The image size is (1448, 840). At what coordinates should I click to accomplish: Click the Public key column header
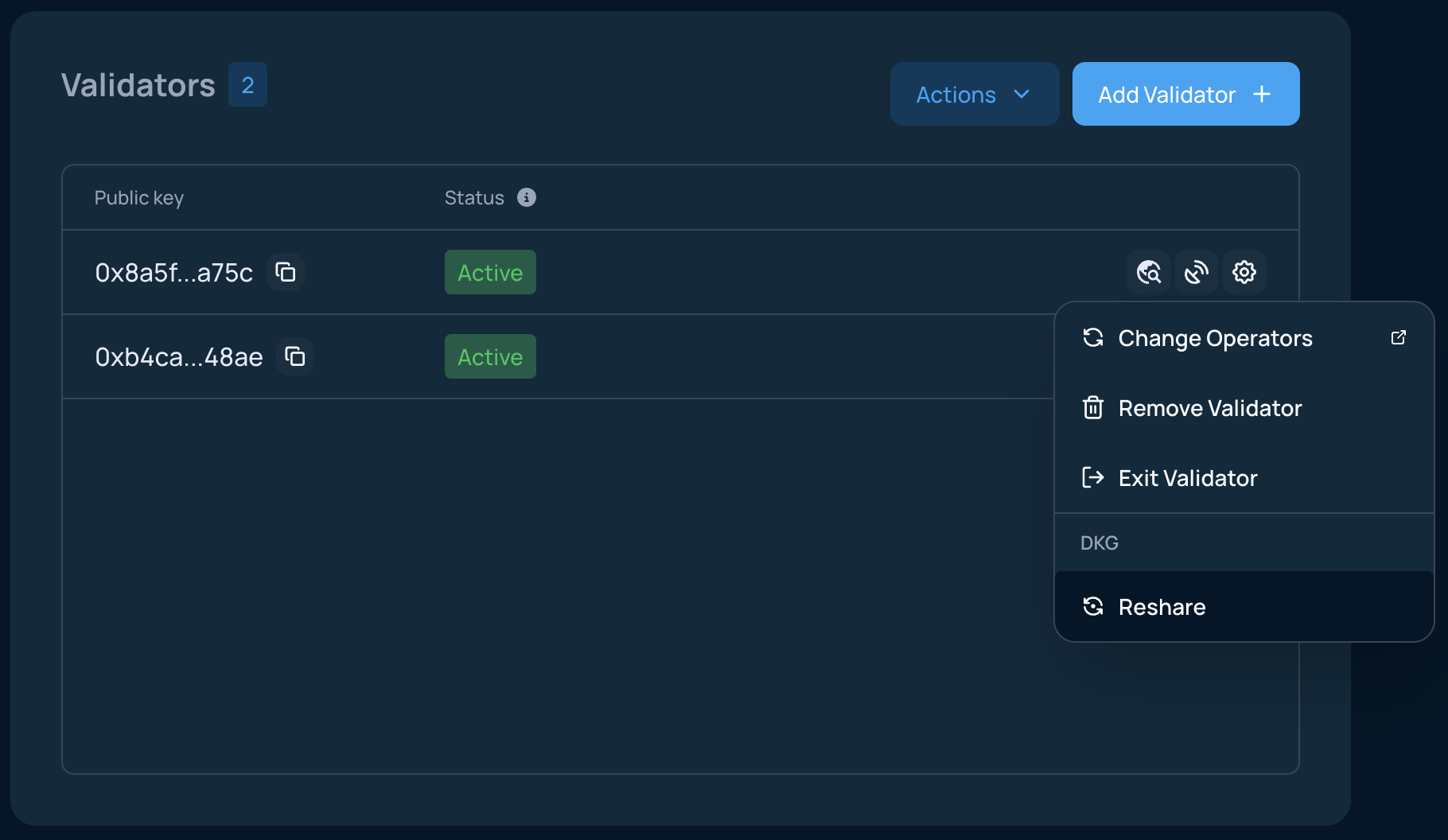(139, 198)
